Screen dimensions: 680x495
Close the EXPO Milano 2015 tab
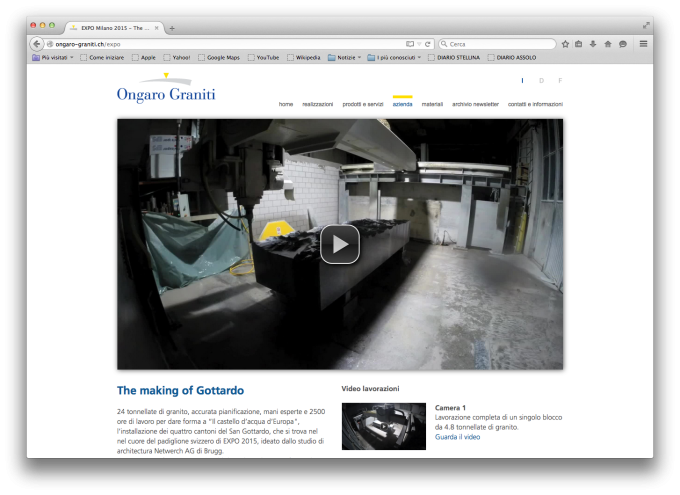click(x=157, y=28)
